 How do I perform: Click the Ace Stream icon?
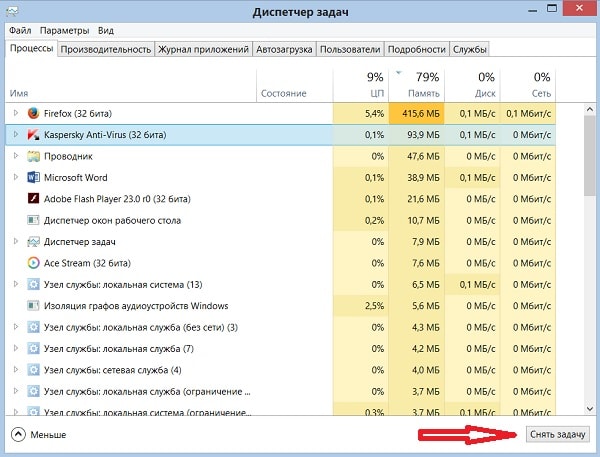(33, 263)
